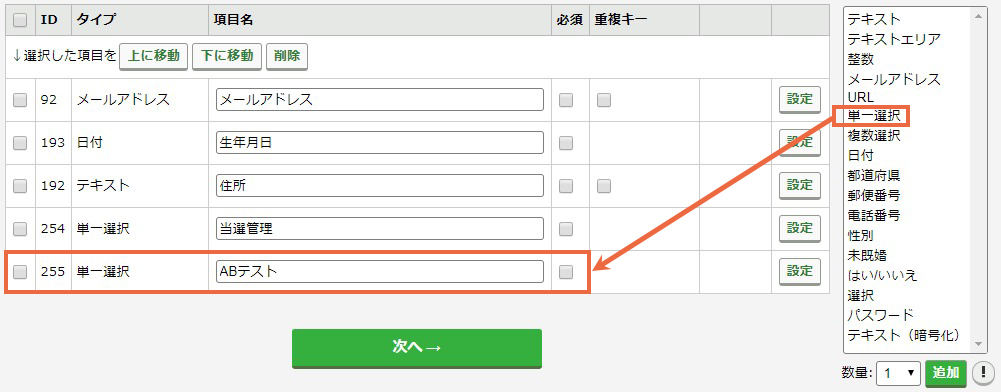The height and width of the screenshot is (392, 1001).
Task: Select テキスト（暗号化） in type list
Action: 904,335
